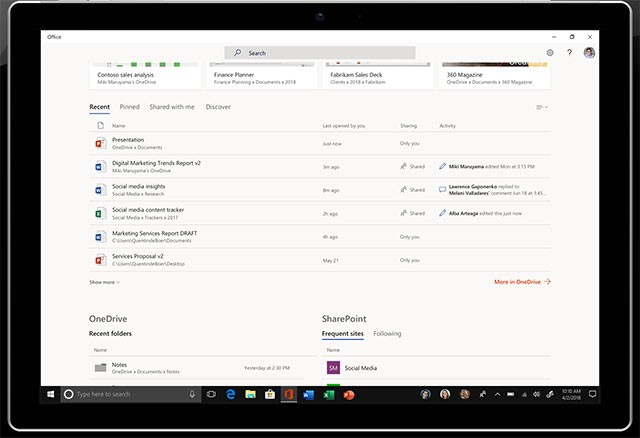
Task: Open Digital Marketing Trends Report v2
Action: [x=156, y=162]
